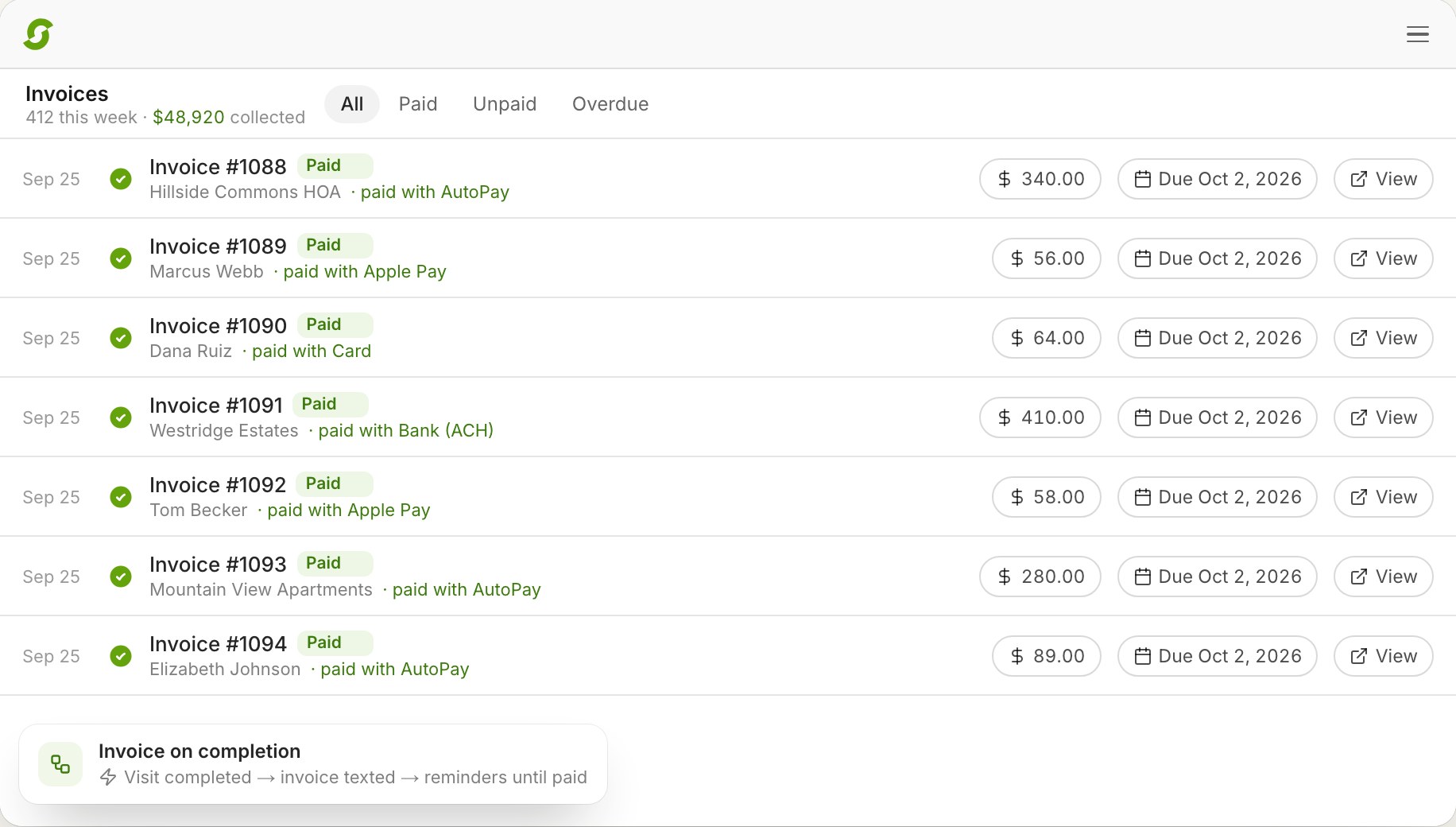Open View for Invoice #1094
Image resolution: width=1456 pixels, height=827 pixels.
[x=1383, y=656]
